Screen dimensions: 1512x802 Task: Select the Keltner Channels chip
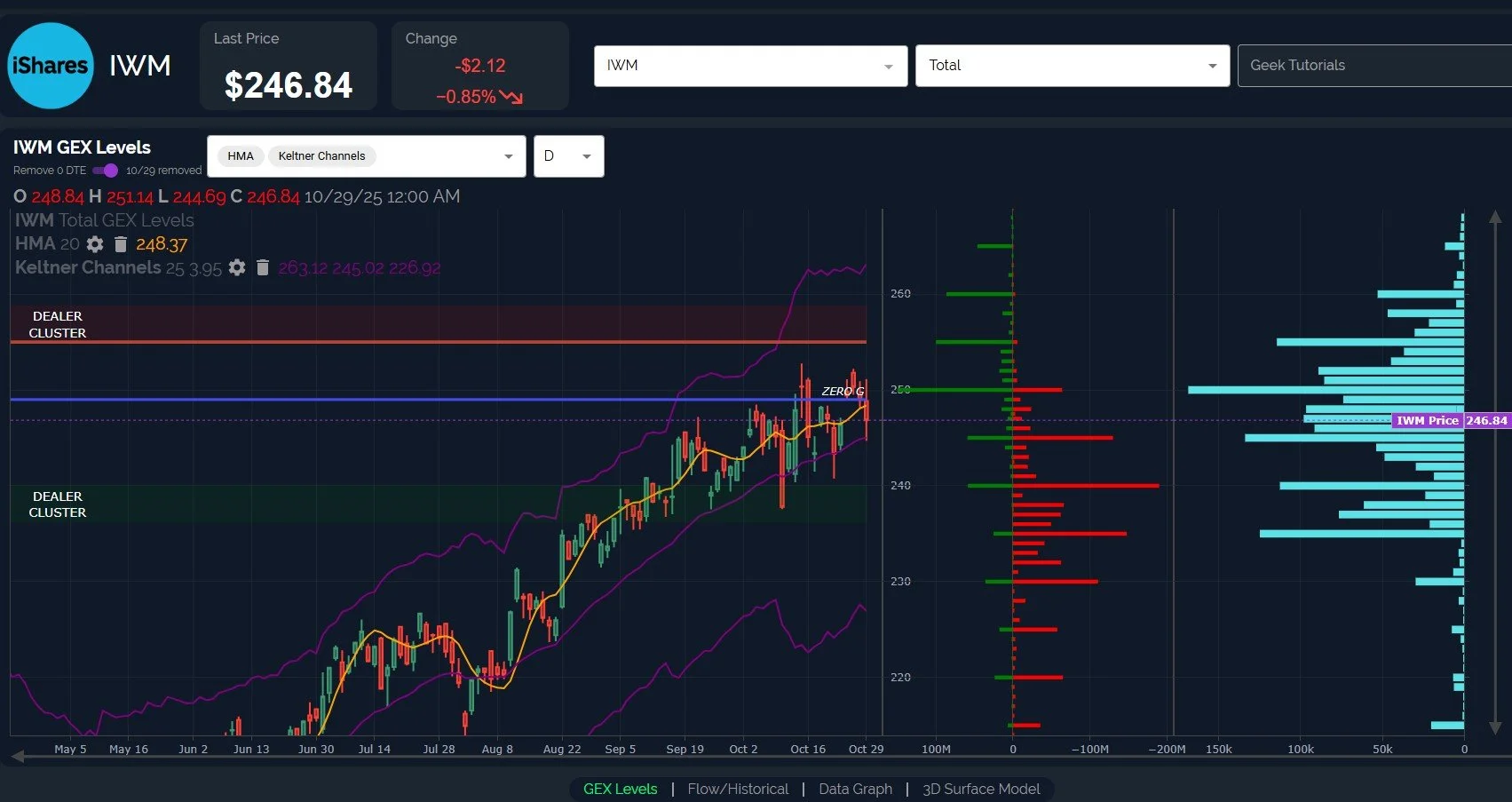[x=322, y=156]
